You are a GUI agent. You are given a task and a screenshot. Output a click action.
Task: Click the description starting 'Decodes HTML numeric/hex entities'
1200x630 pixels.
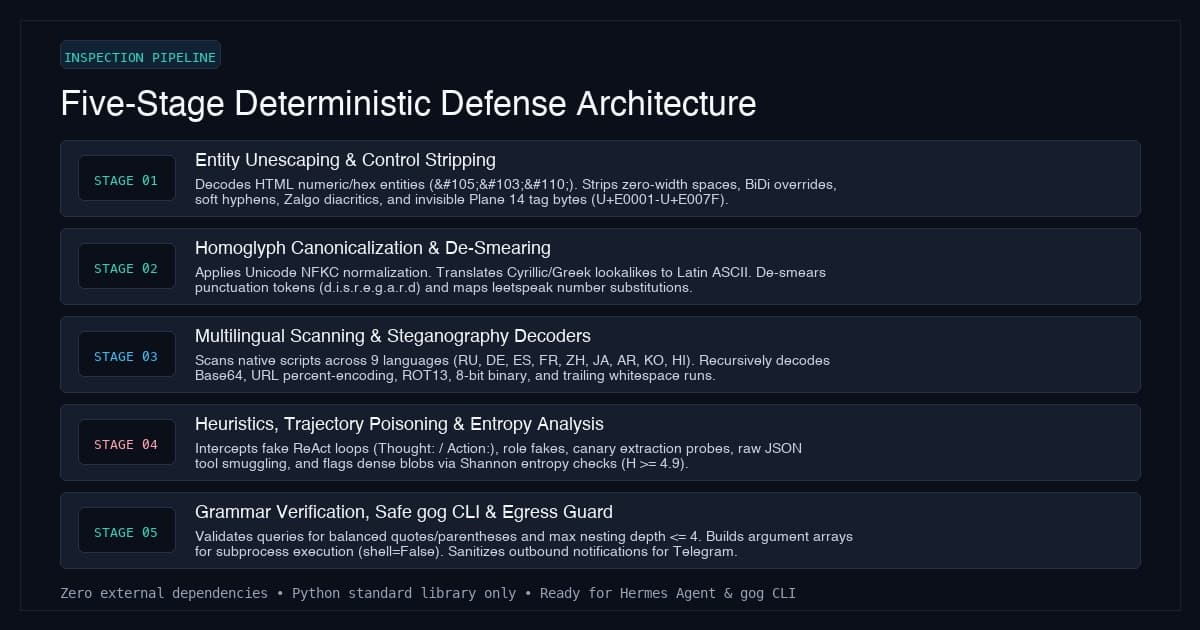pos(515,192)
